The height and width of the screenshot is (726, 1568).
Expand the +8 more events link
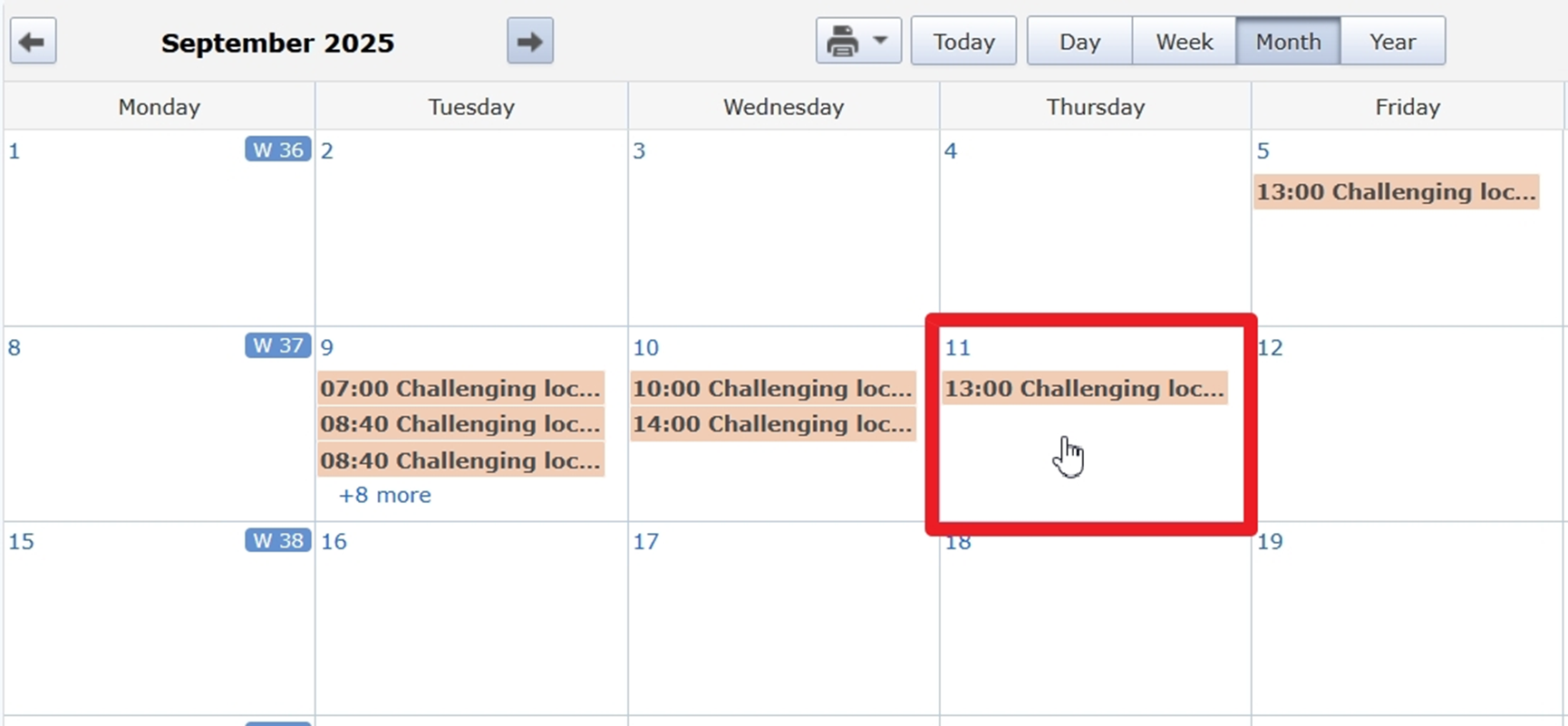click(384, 495)
